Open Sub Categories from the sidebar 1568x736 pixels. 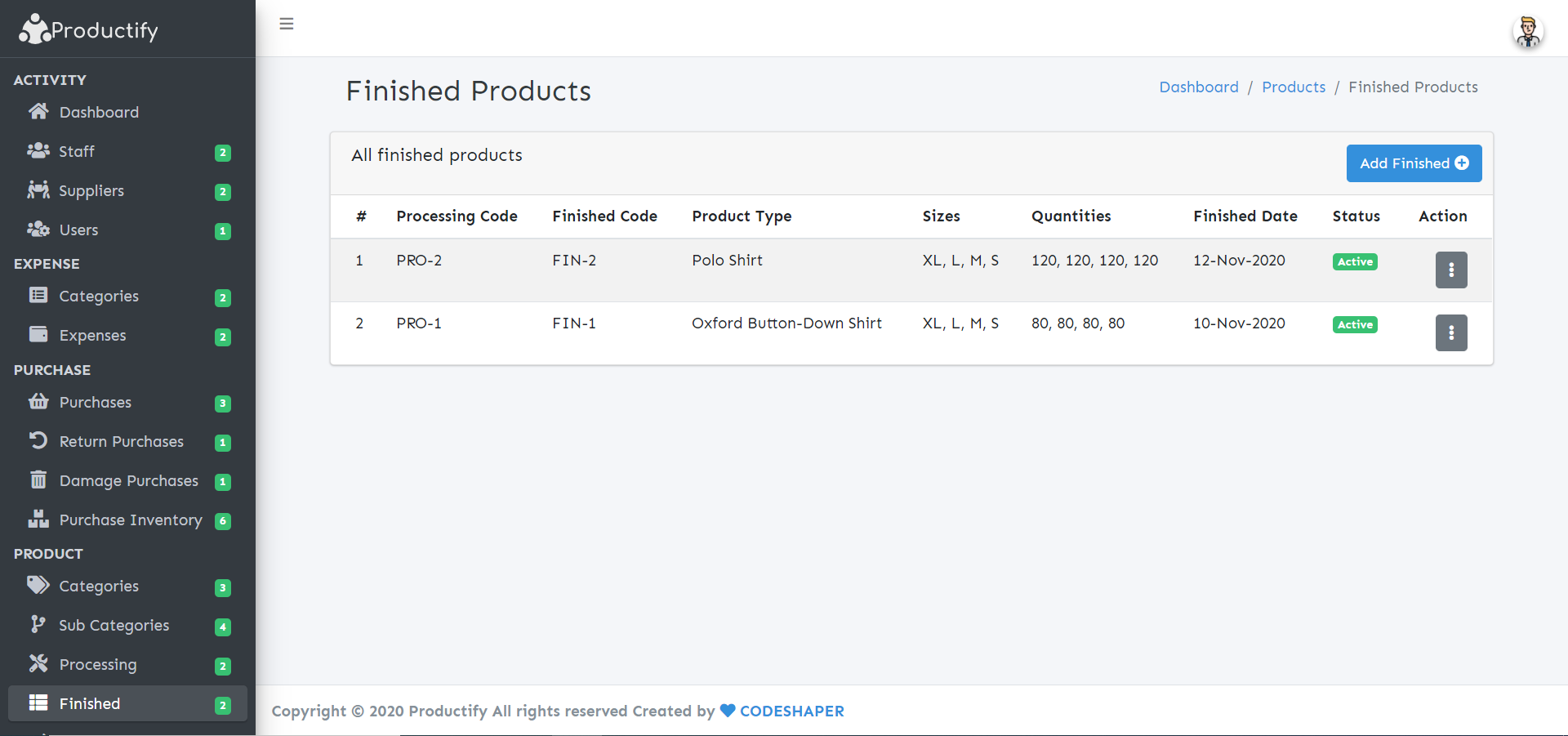(114, 624)
